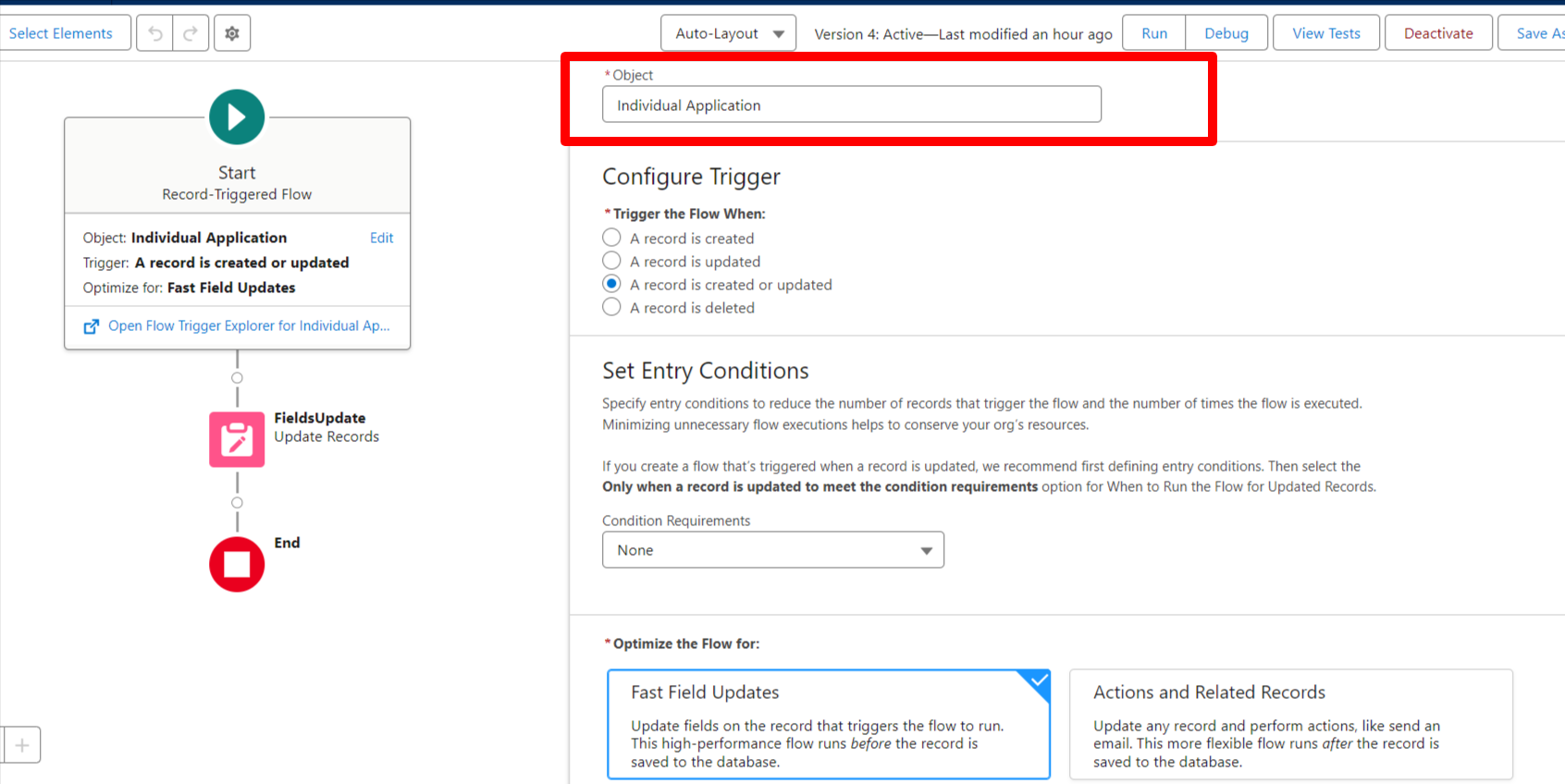Viewport: 1565px width, 784px height.
Task: Click the plus zoom button on canvas
Action: (x=22, y=745)
